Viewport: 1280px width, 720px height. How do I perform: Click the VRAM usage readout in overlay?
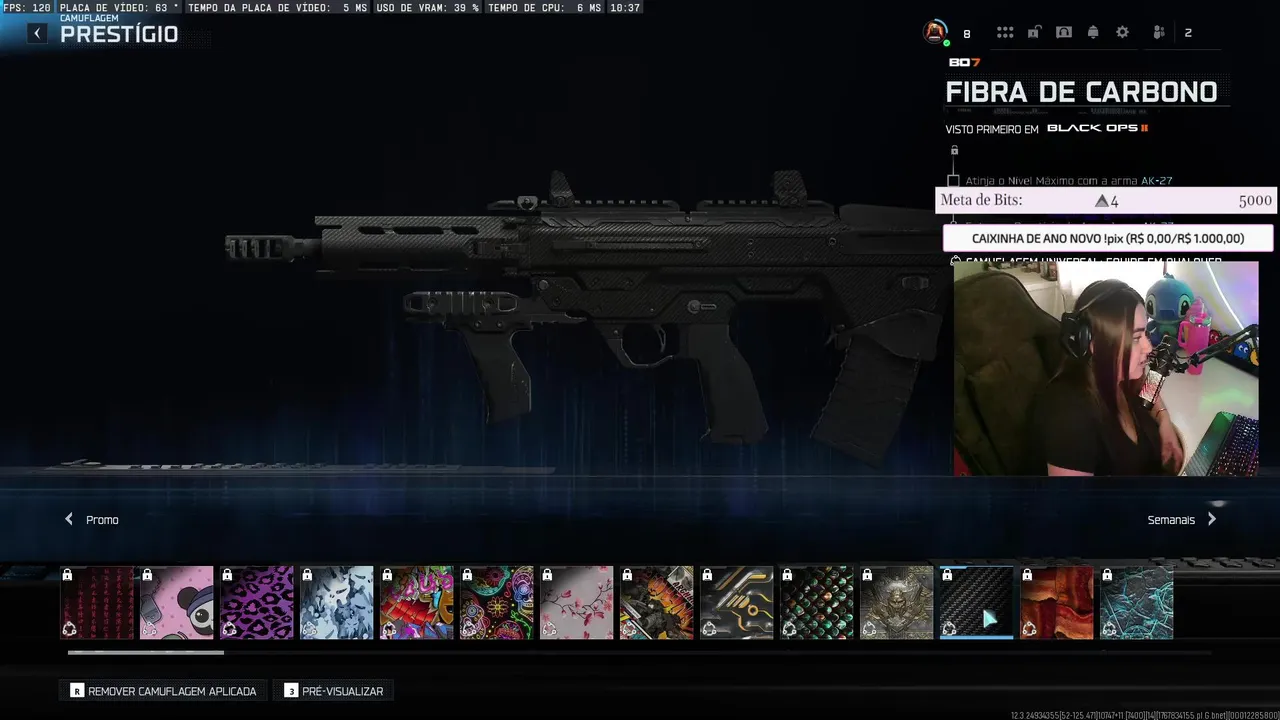pyautogui.click(x=428, y=7)
